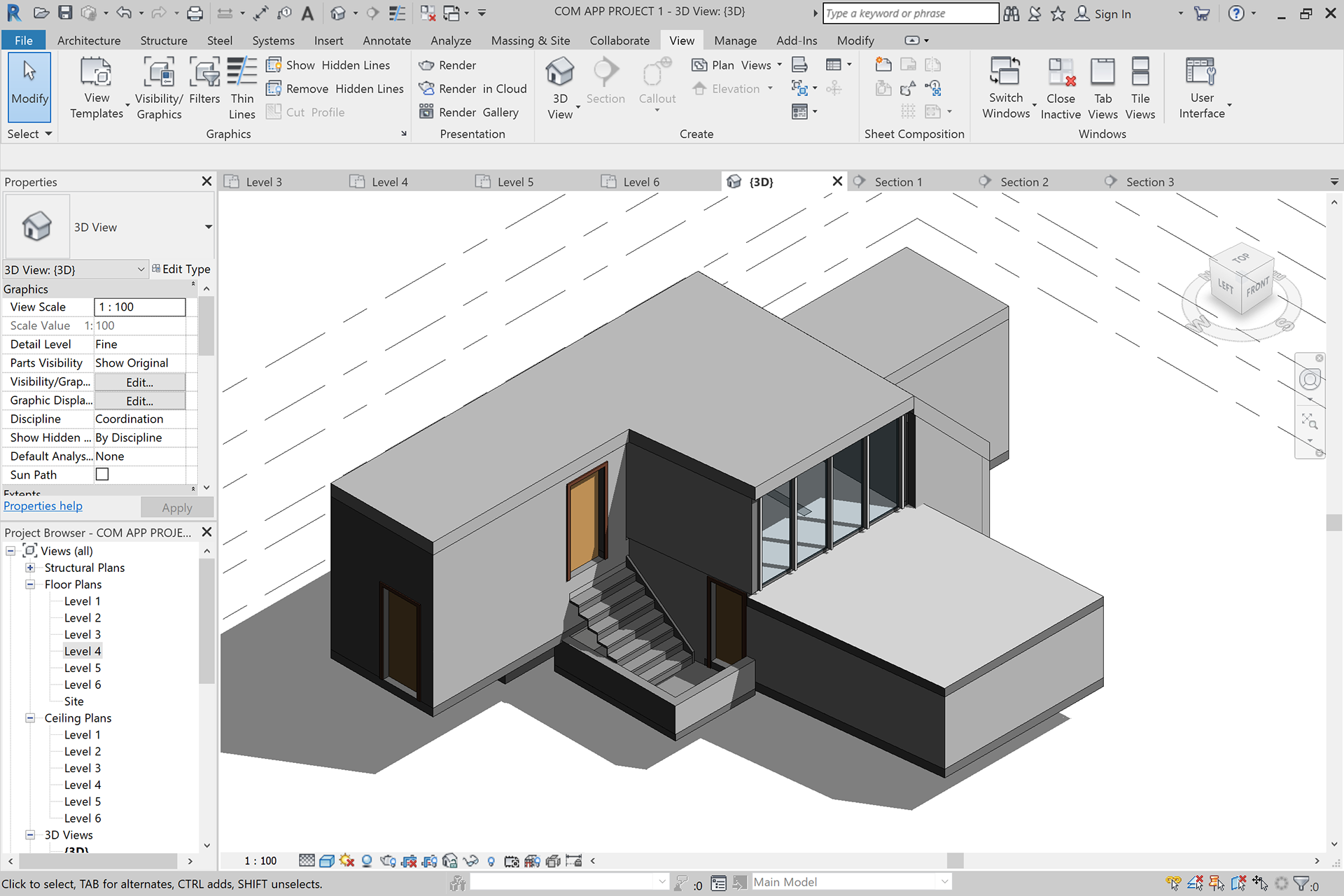Viewport: 1344px width, 896px height.
Task: Click the new Sheet icon in Sheet Composition
Action: tap(883, 65)
